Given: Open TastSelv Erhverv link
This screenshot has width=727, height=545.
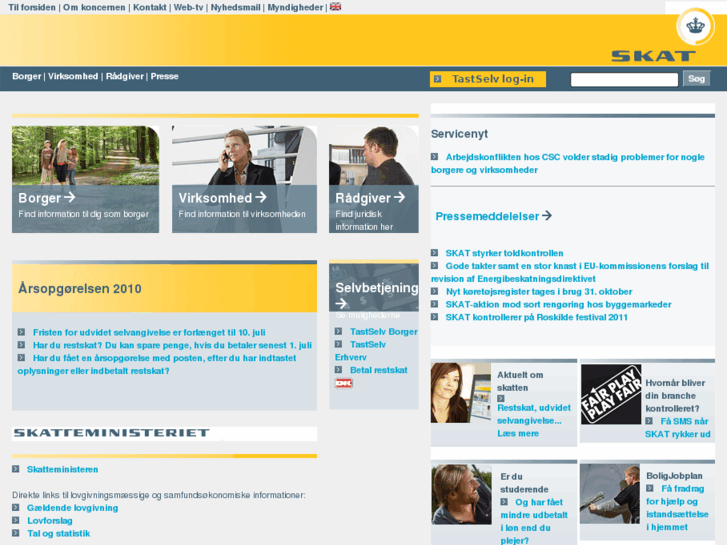Looking at the screenshot, I should 360,351.
